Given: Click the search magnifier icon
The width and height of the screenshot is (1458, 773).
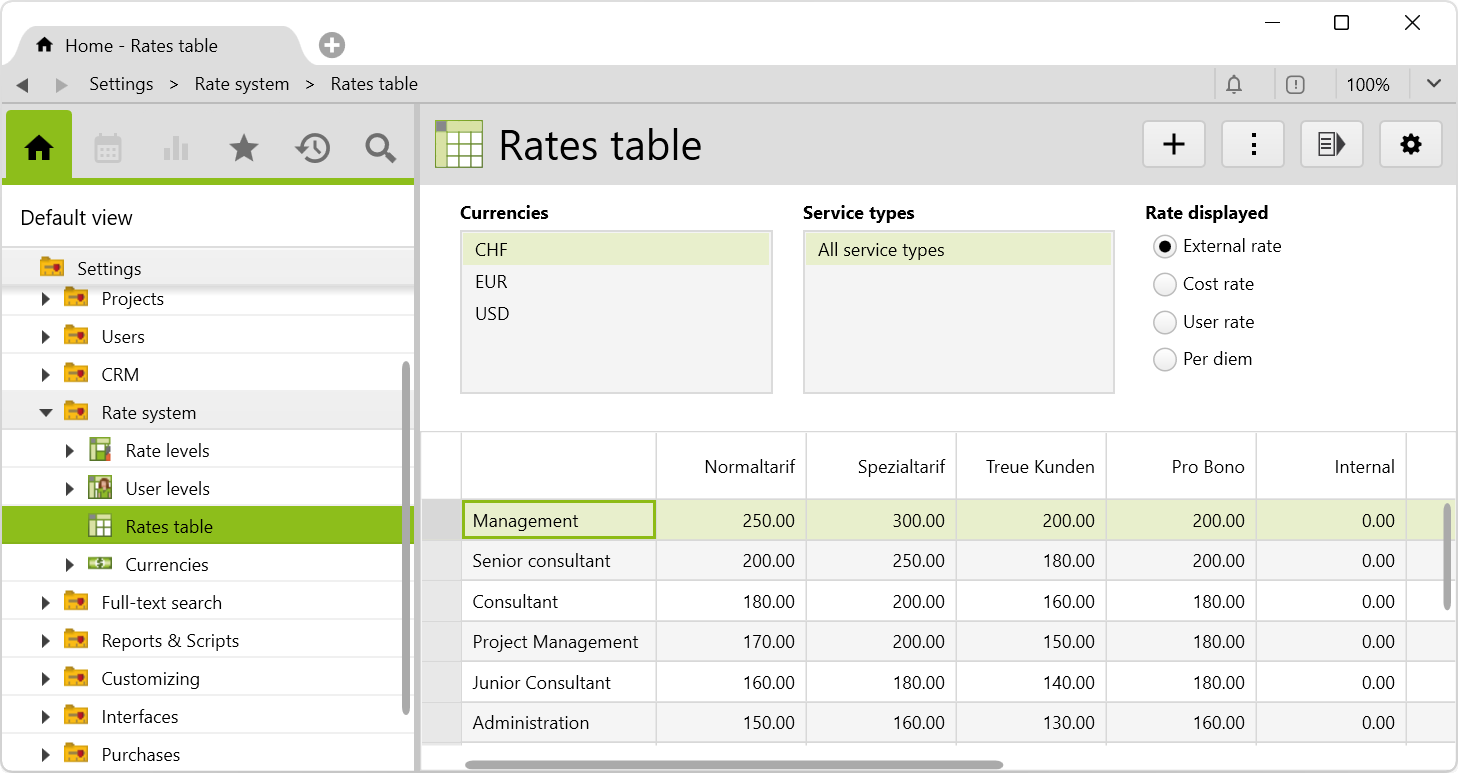Looking at the screenshot, I should click(380, 149).
